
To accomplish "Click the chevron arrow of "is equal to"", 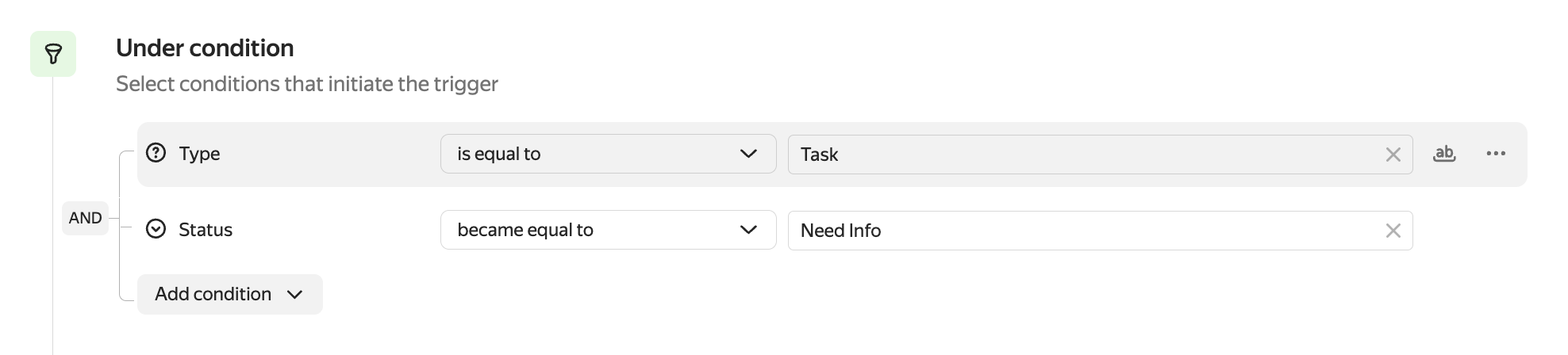I will [x=748, y=154].
